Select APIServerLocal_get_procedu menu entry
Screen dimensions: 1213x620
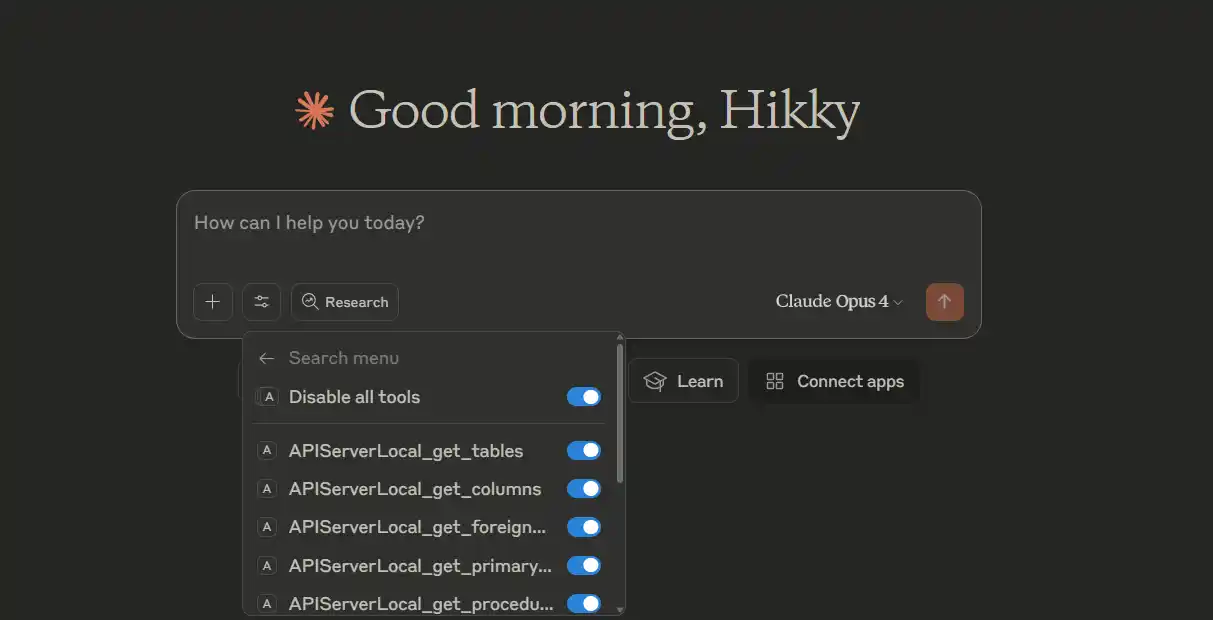coord(420,604)
